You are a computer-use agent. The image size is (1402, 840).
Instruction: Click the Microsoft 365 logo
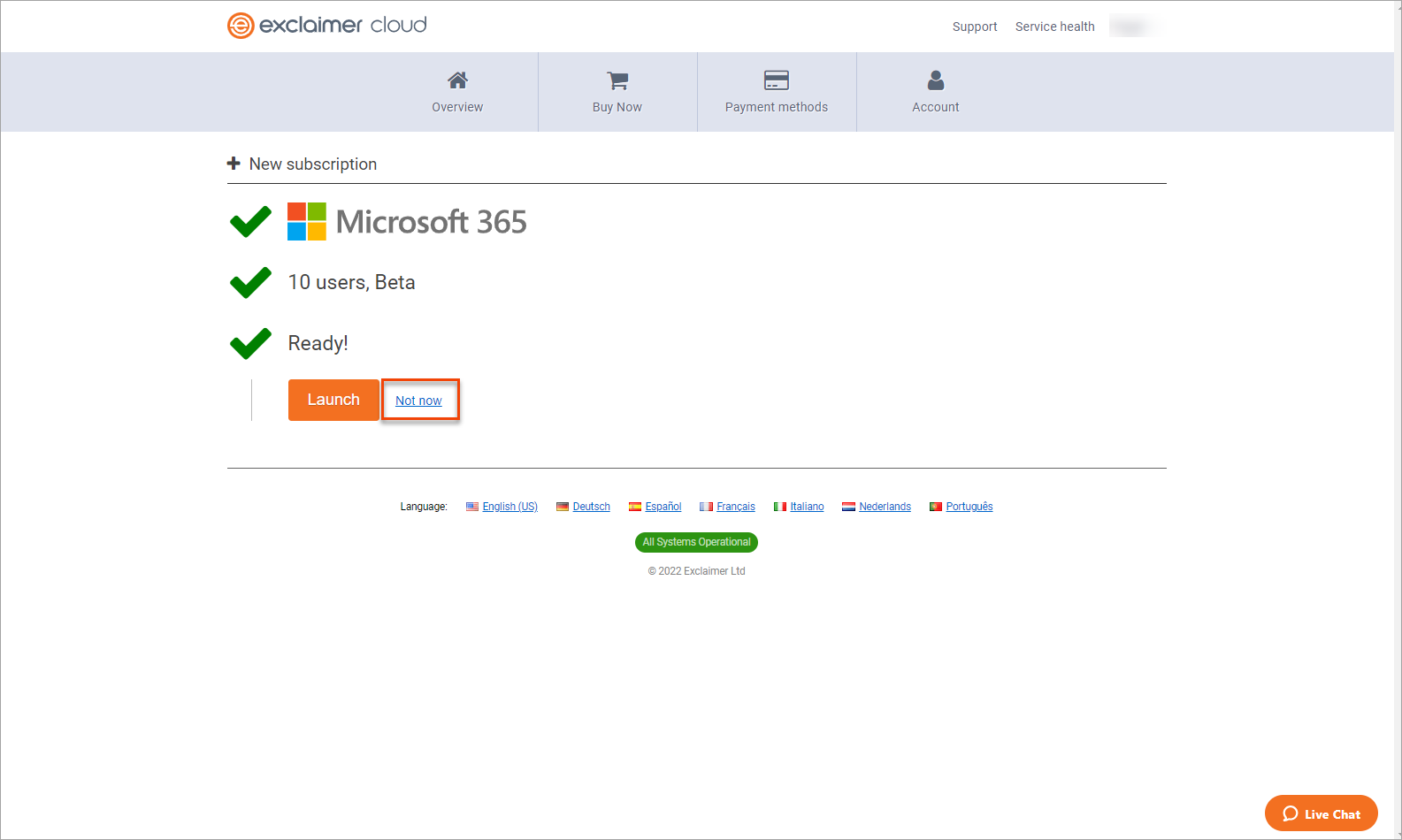click(x=307, y=222)
